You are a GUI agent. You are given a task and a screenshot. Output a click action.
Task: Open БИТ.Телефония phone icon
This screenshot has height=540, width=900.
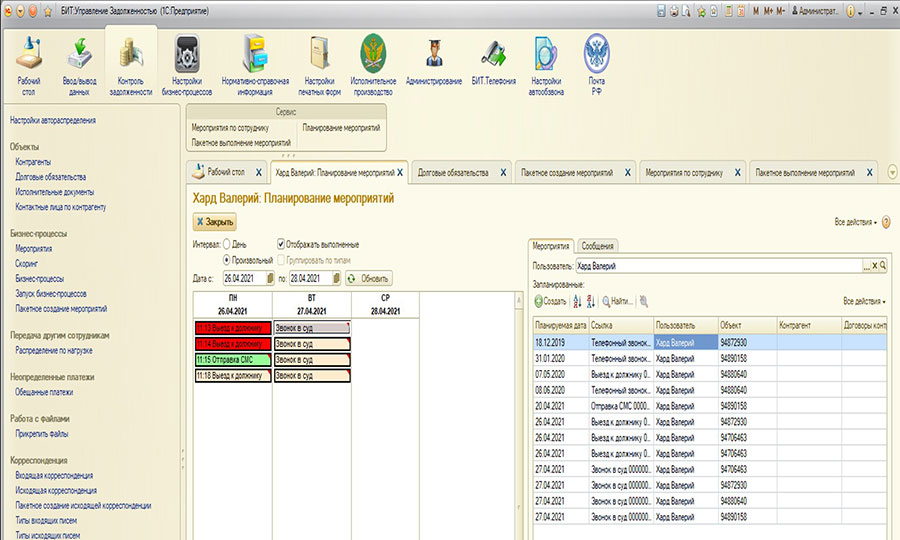coord(493,54)
